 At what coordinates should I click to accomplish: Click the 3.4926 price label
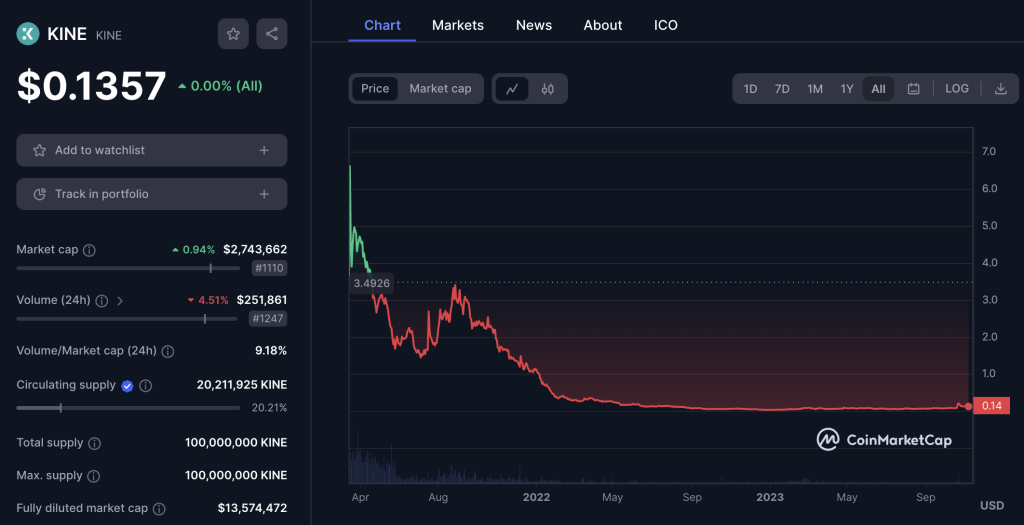[372, 283]
